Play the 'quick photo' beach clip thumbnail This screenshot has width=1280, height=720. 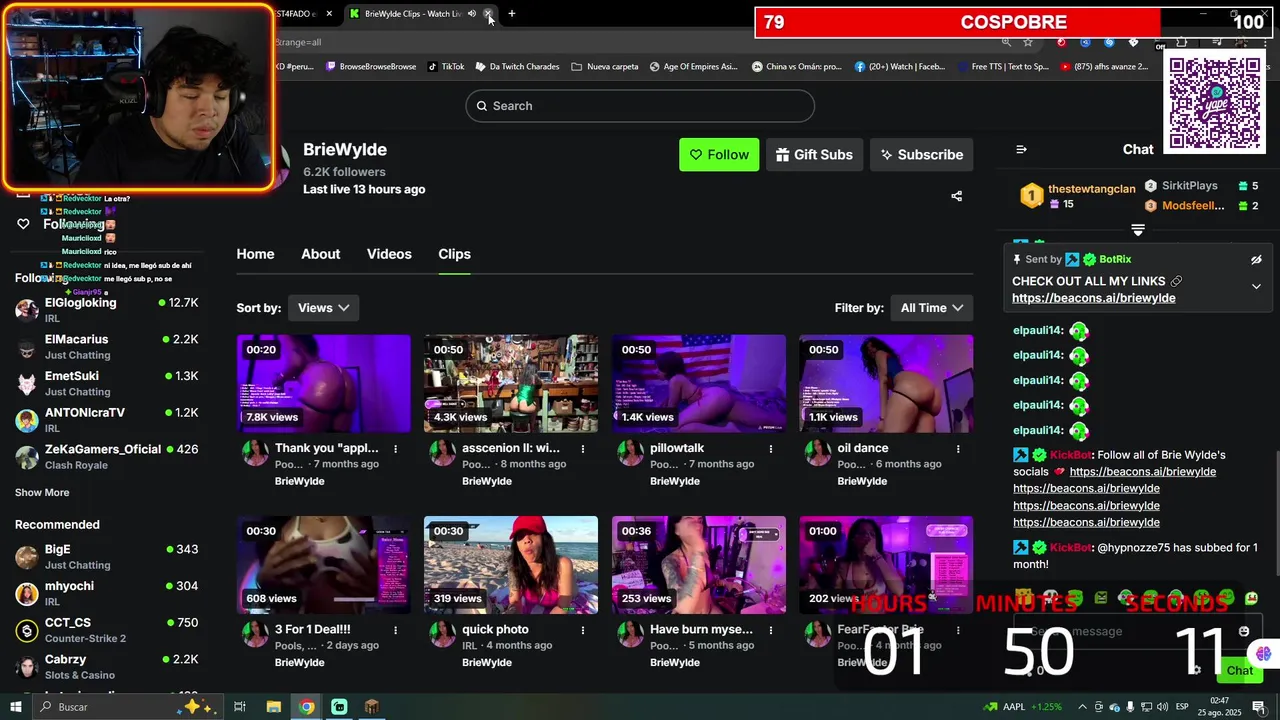[511, 565]
